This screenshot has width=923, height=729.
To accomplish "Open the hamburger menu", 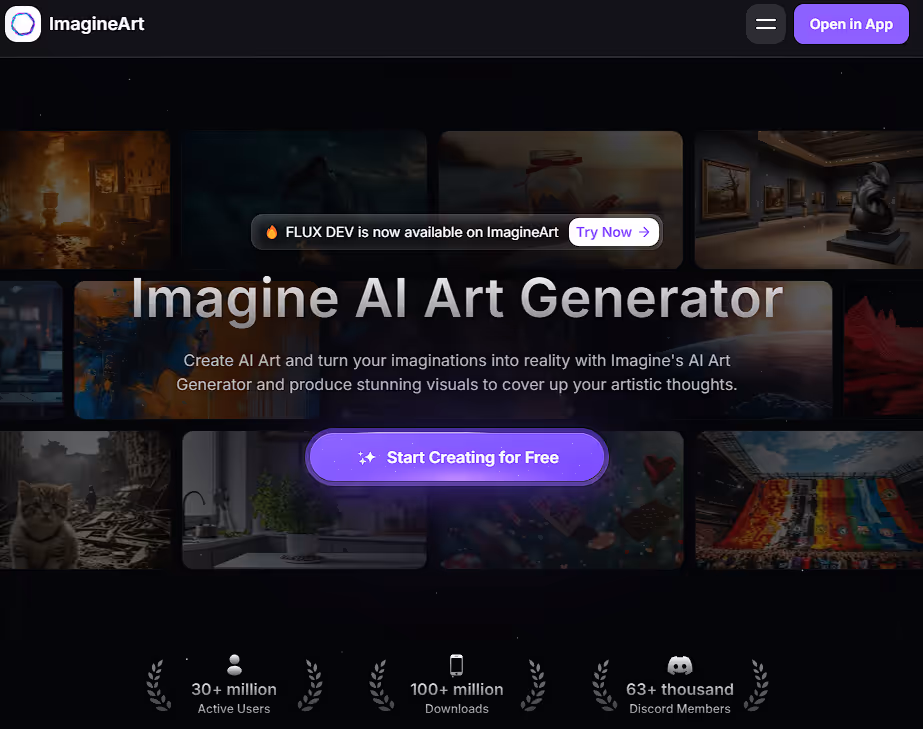I will [x=765, y=24].
